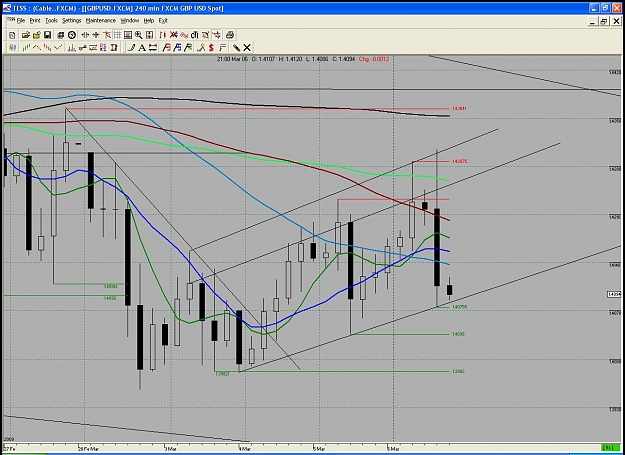Click the red F flag icon
The image size is (625, 455).
[x=166, y=48]
